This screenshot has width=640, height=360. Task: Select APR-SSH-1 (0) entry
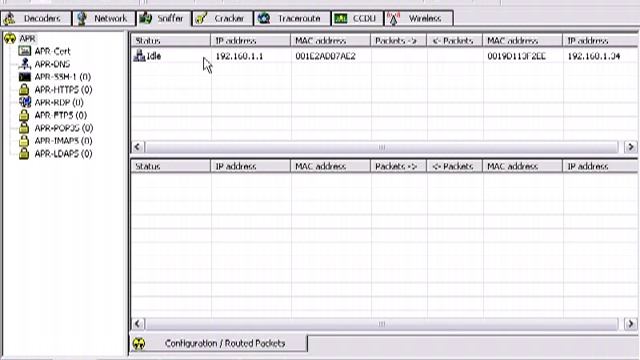(62, 77)
